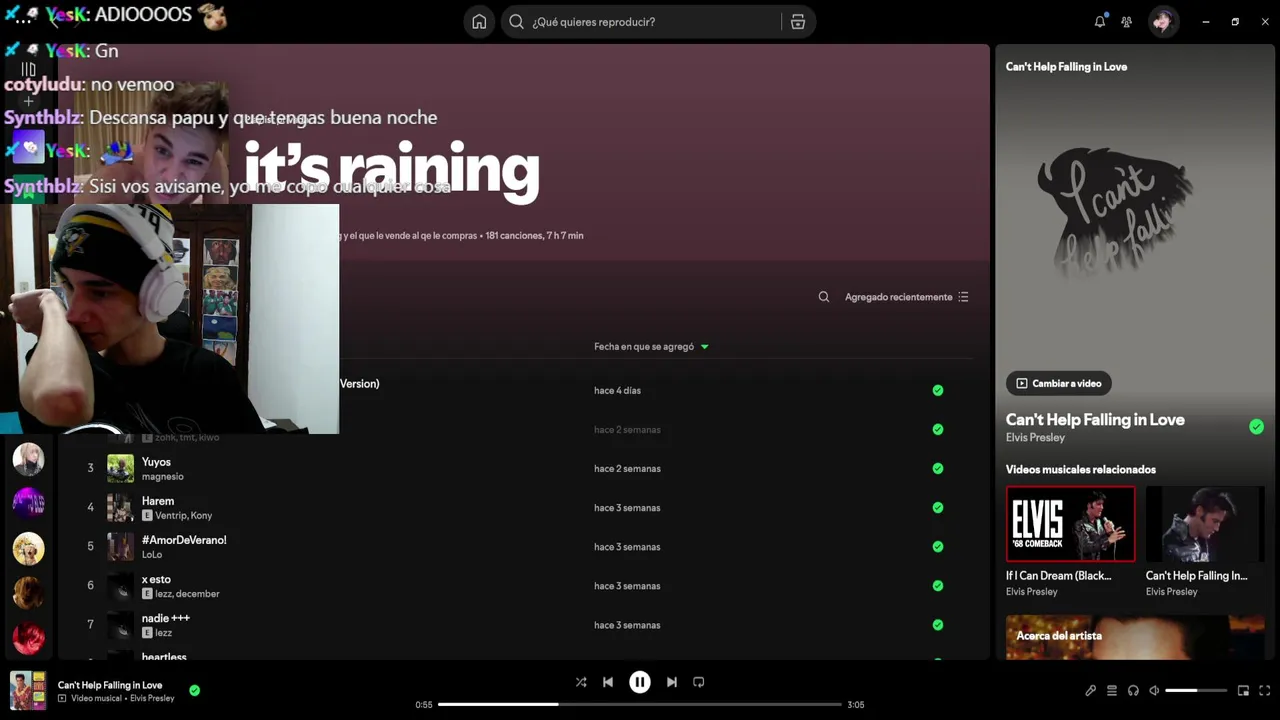
Task: Open notifications bell icon
Action: point(1100,21)
